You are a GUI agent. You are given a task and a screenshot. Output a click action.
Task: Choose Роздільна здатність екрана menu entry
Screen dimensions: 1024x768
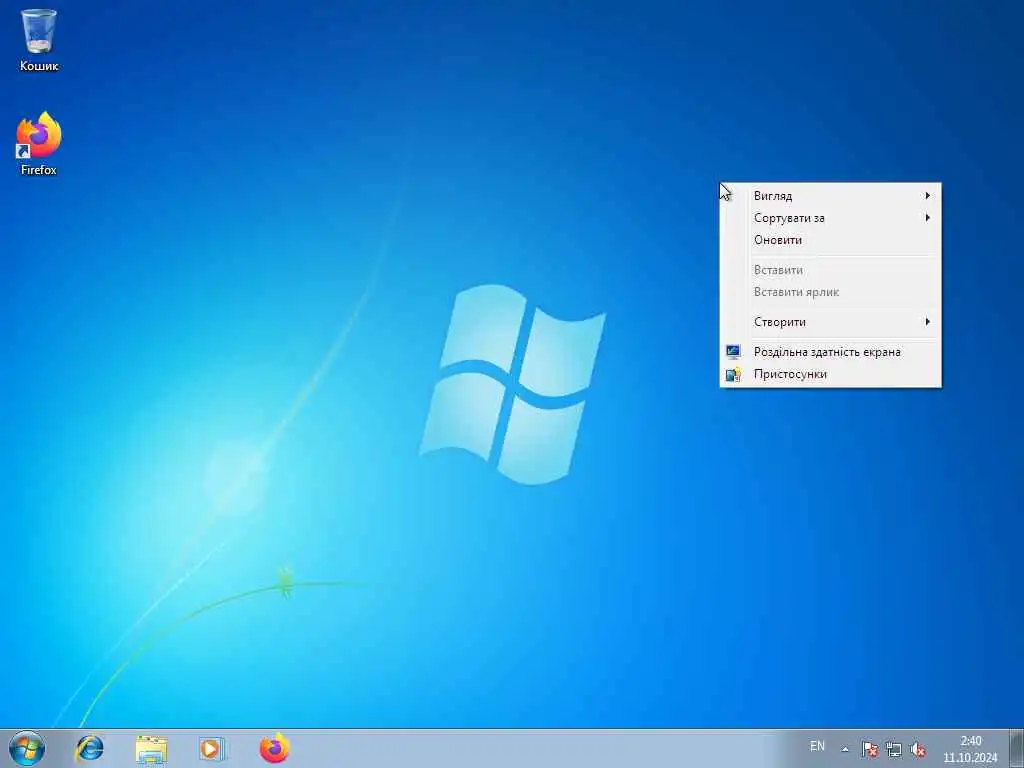click(x=831, y=351)
